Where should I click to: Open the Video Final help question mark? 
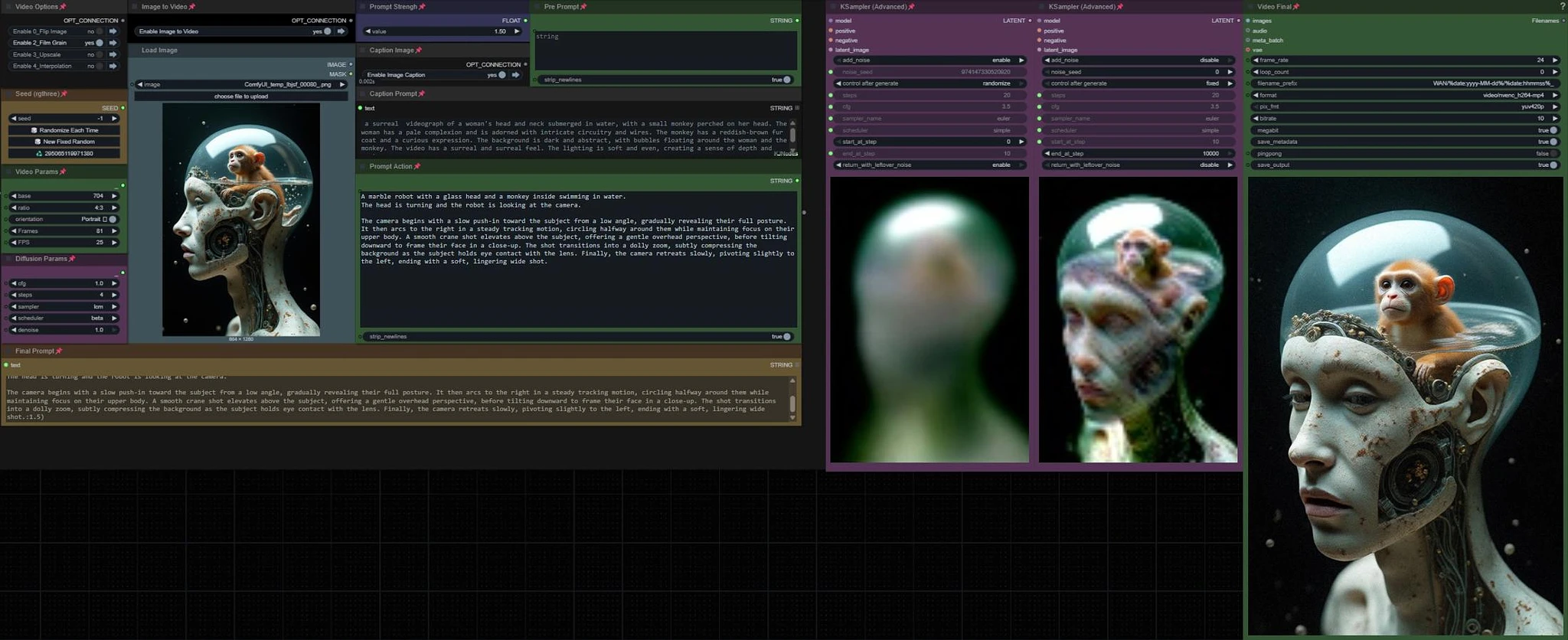[1562, 6]
